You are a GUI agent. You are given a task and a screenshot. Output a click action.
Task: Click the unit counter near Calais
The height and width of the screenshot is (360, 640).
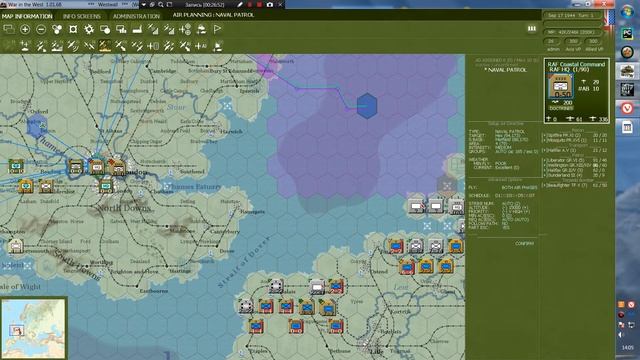click(x=276, y=287)
